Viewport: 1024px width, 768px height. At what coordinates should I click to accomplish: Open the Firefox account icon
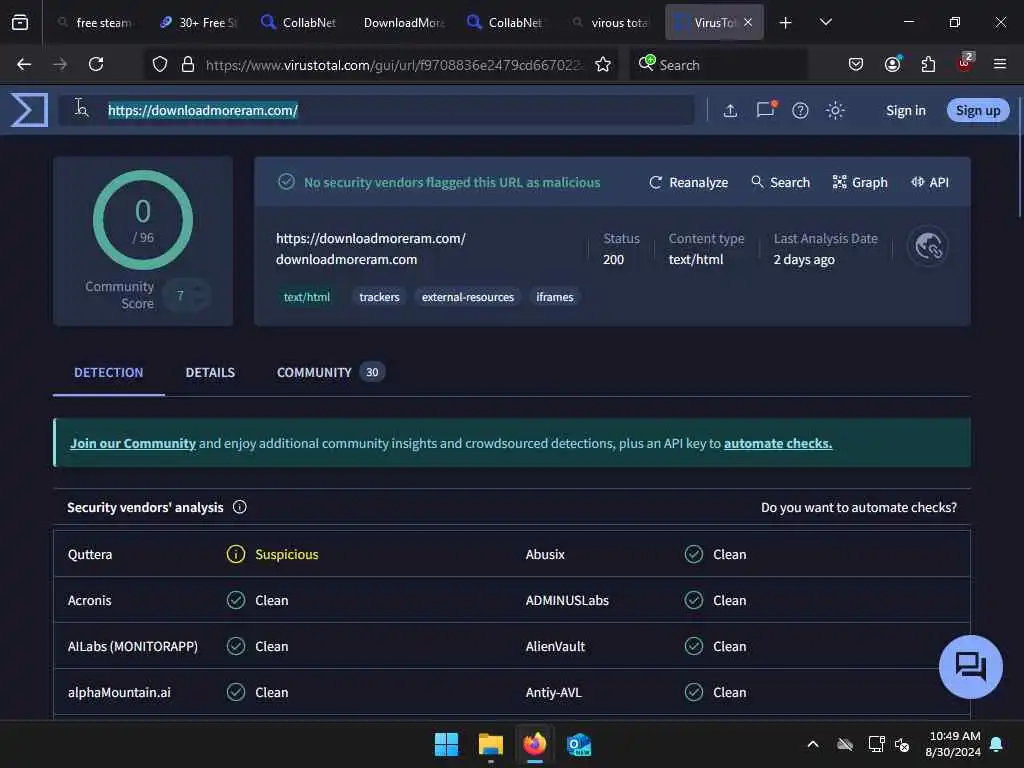(892, 64)
